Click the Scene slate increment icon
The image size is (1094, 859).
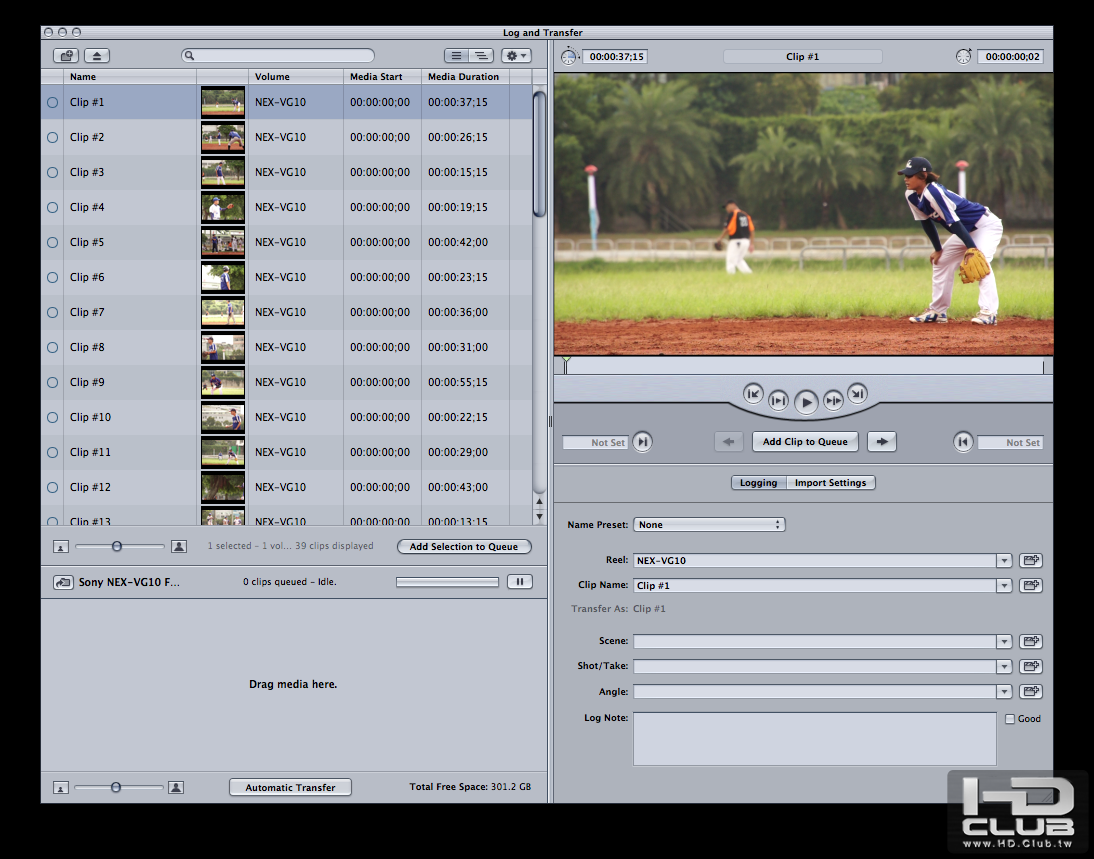(1031, 641)
